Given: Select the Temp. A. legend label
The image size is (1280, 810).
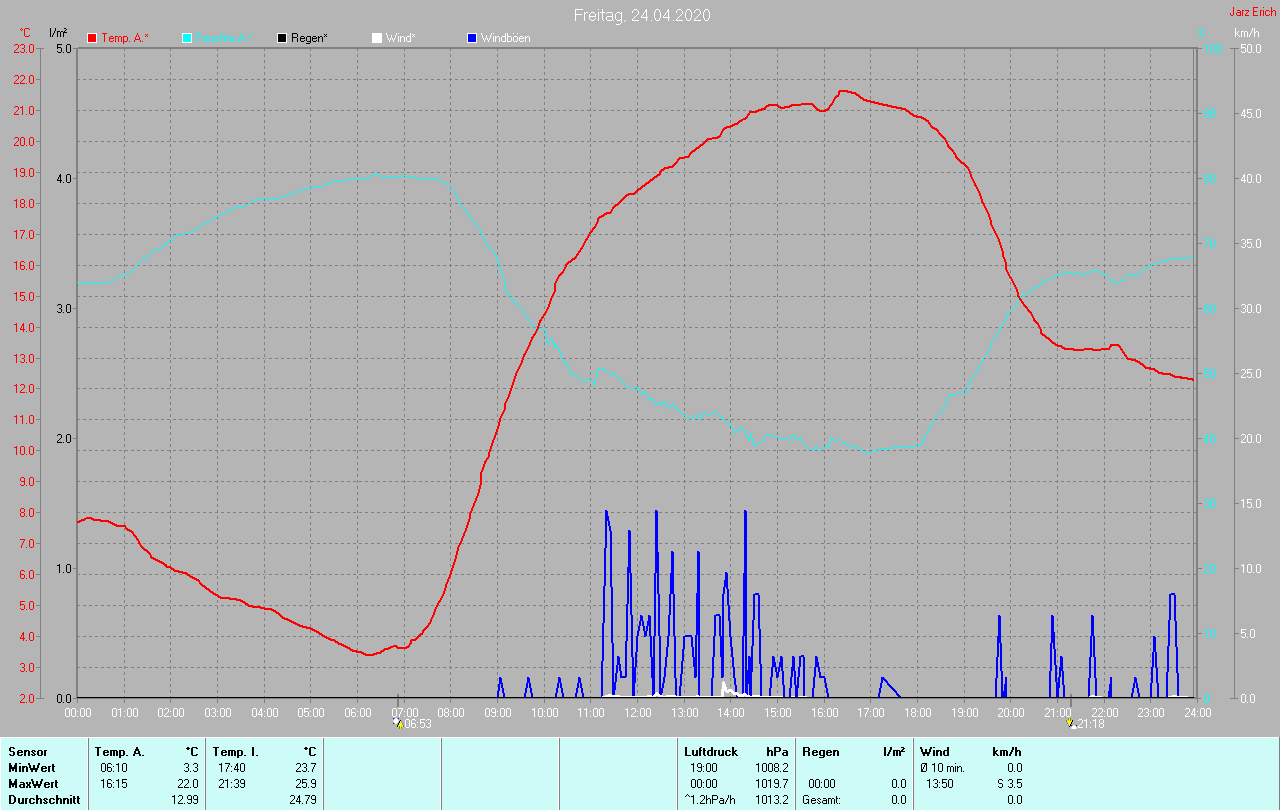Looking at the screenshot, I should (125, 38).
